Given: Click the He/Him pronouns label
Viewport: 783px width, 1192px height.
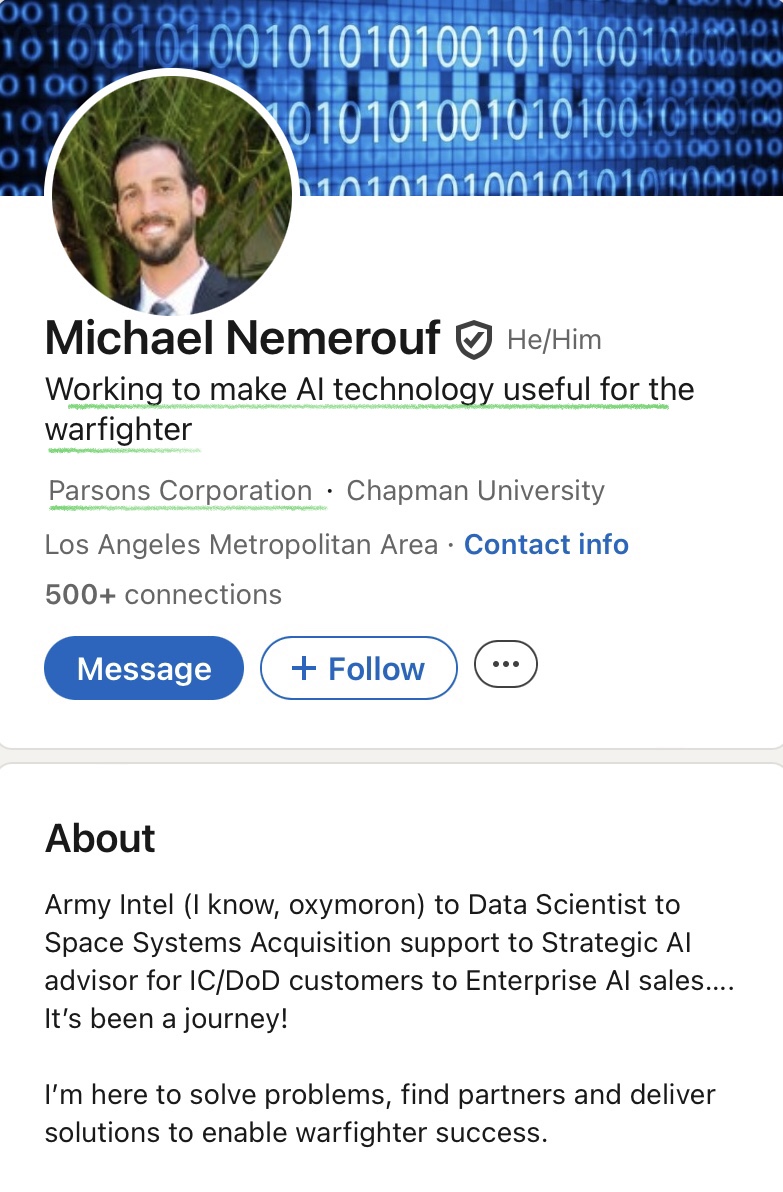Looking at the screenshot, I should (554, 340).
